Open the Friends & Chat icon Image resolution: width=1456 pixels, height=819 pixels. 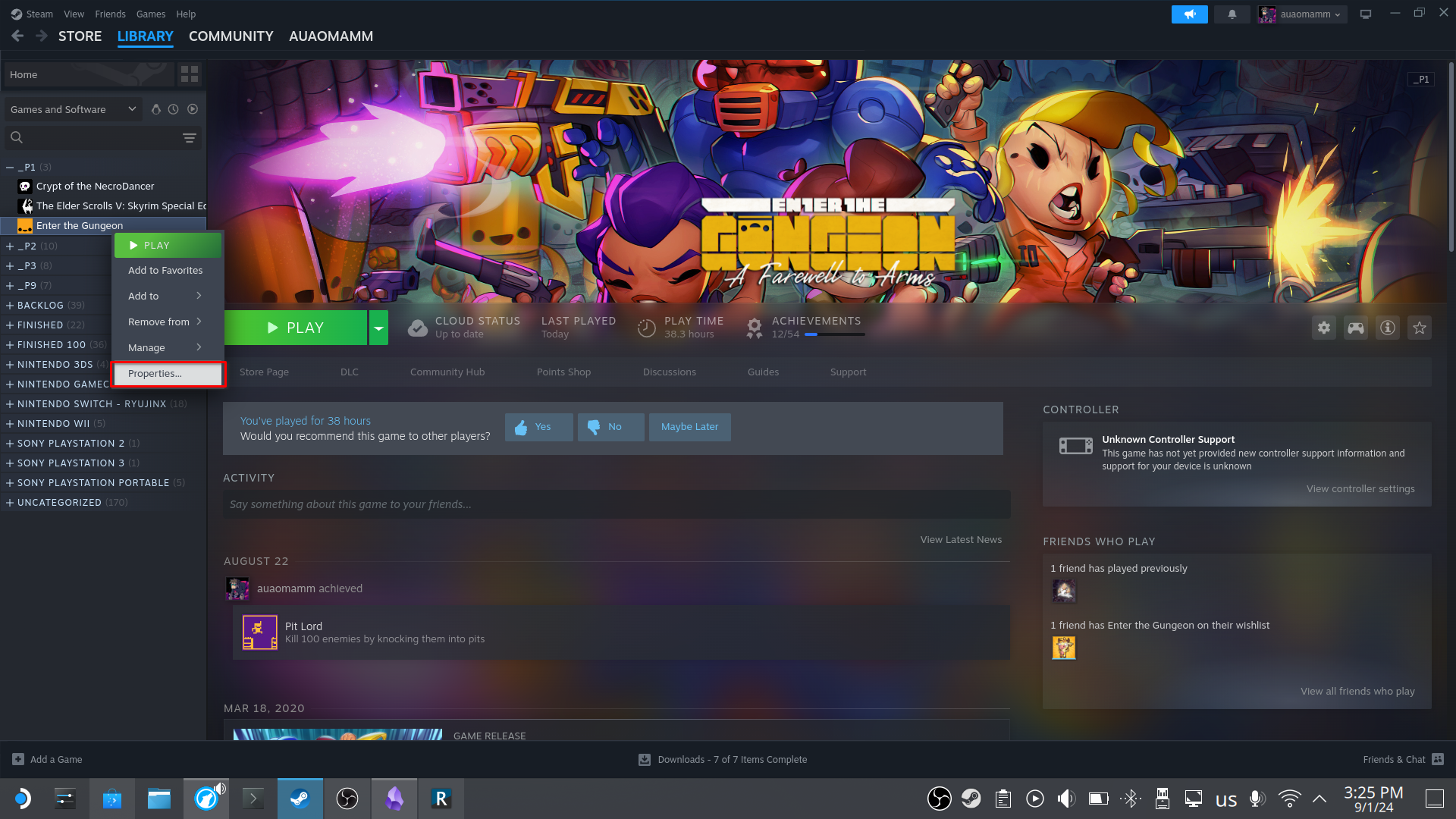1438,759
